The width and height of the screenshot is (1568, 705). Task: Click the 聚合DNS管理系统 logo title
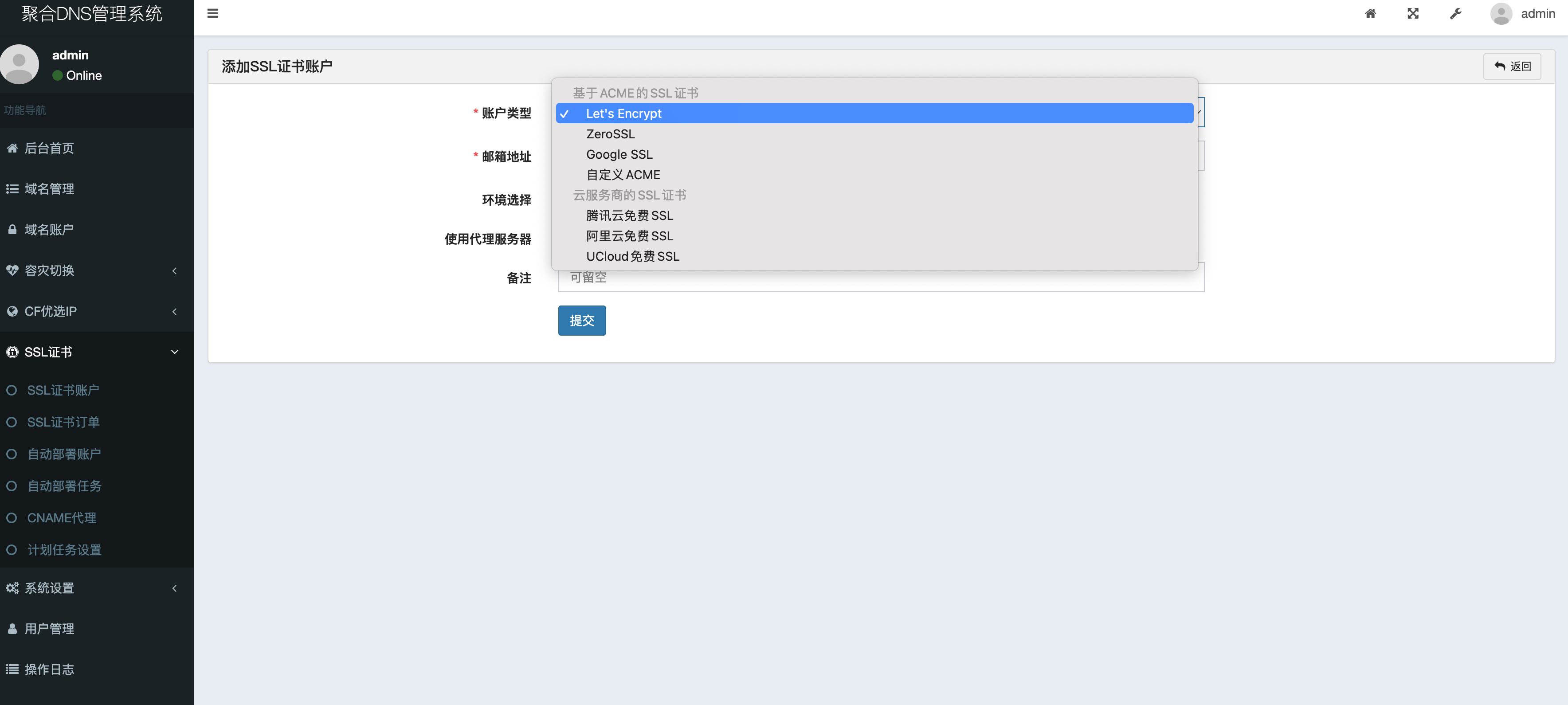(92, 13)
